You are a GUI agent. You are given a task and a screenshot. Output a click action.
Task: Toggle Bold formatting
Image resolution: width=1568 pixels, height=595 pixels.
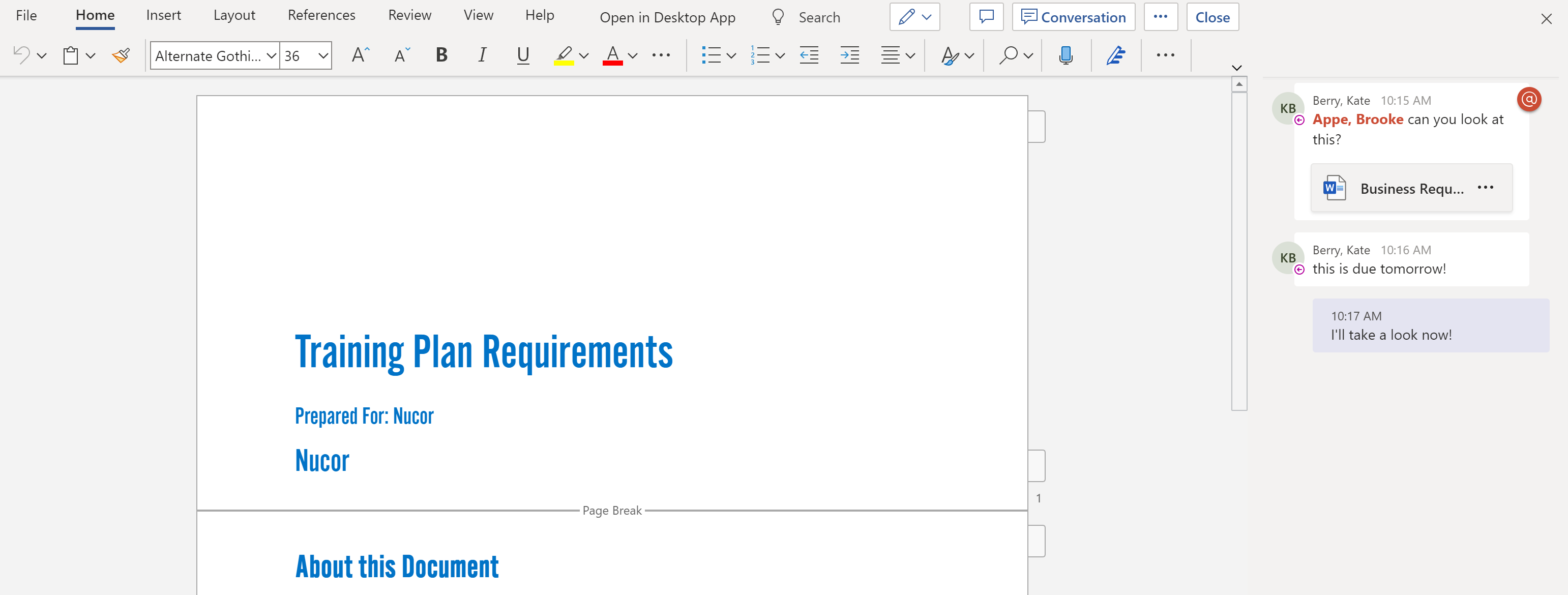click(x=441, y=55)
